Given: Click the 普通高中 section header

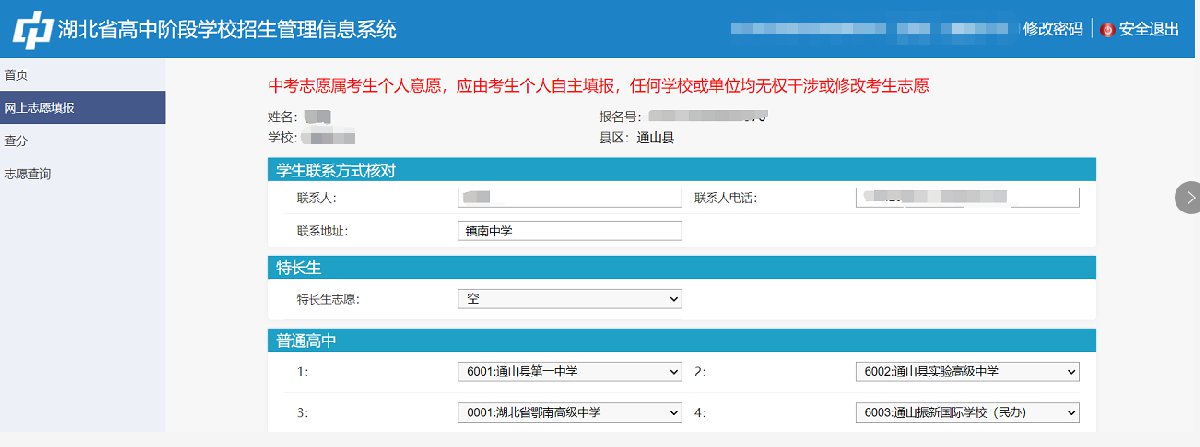Looking at the screenshot, I should tap(682, 340).
